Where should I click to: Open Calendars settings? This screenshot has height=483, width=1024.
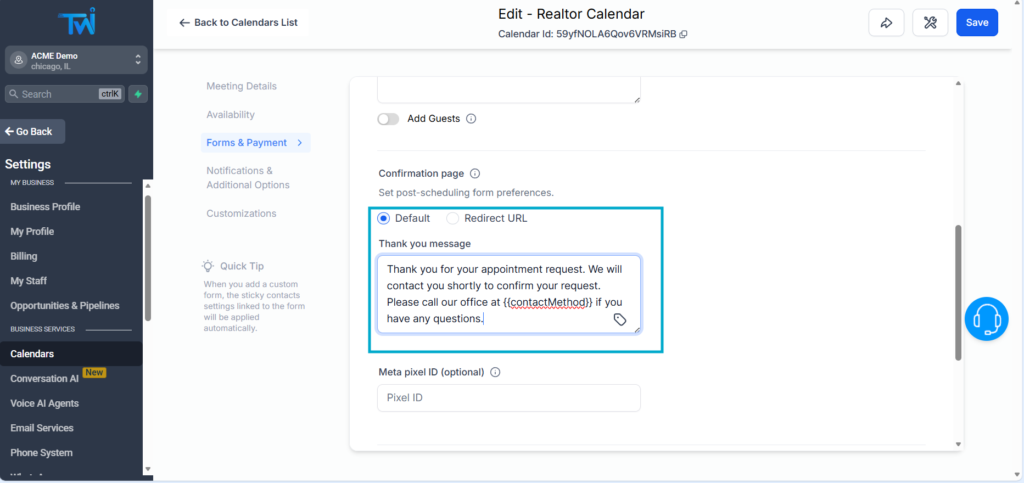click(x=71, y=354)
